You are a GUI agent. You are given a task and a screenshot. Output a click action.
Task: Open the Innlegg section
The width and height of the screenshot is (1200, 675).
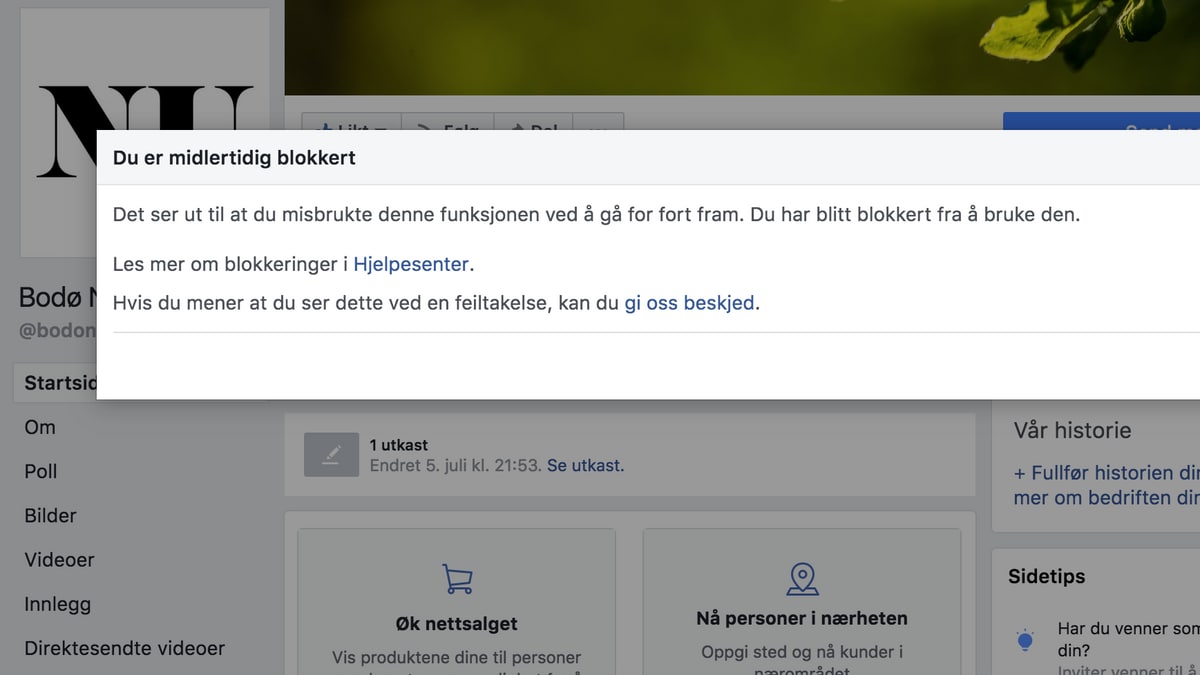[57, 604]
